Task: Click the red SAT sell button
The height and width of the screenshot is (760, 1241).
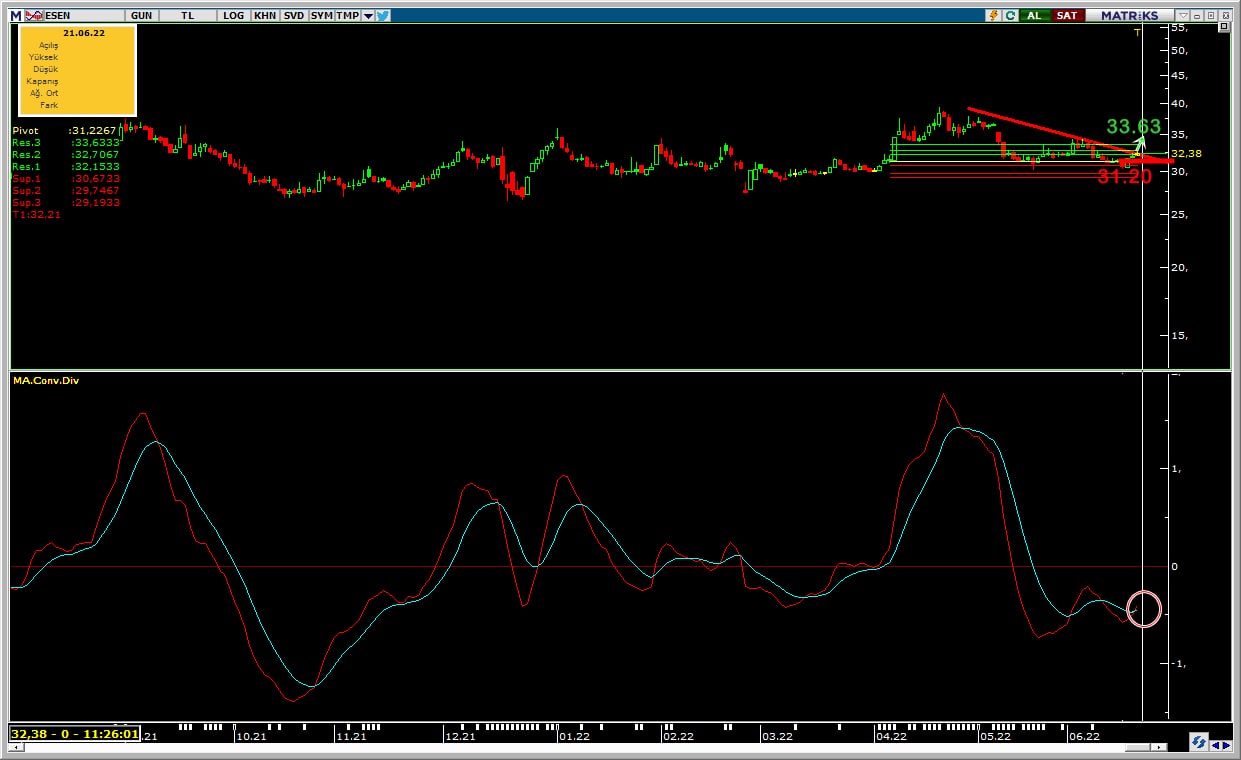Action: [1067, 16]
